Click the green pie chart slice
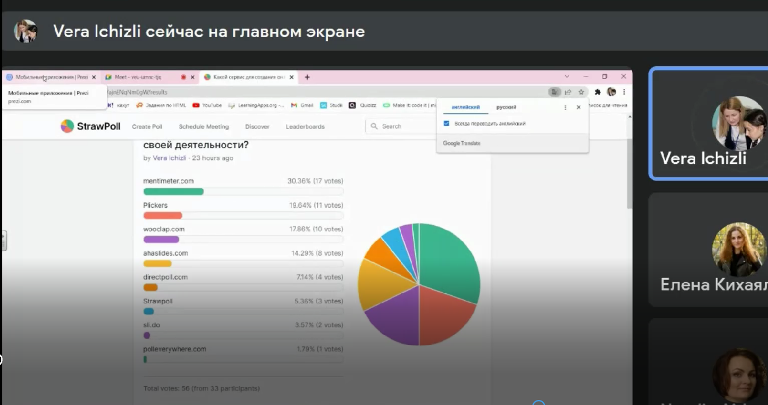Image resolution: width=768 pixels, height=405 pixels. click(448, 262)
